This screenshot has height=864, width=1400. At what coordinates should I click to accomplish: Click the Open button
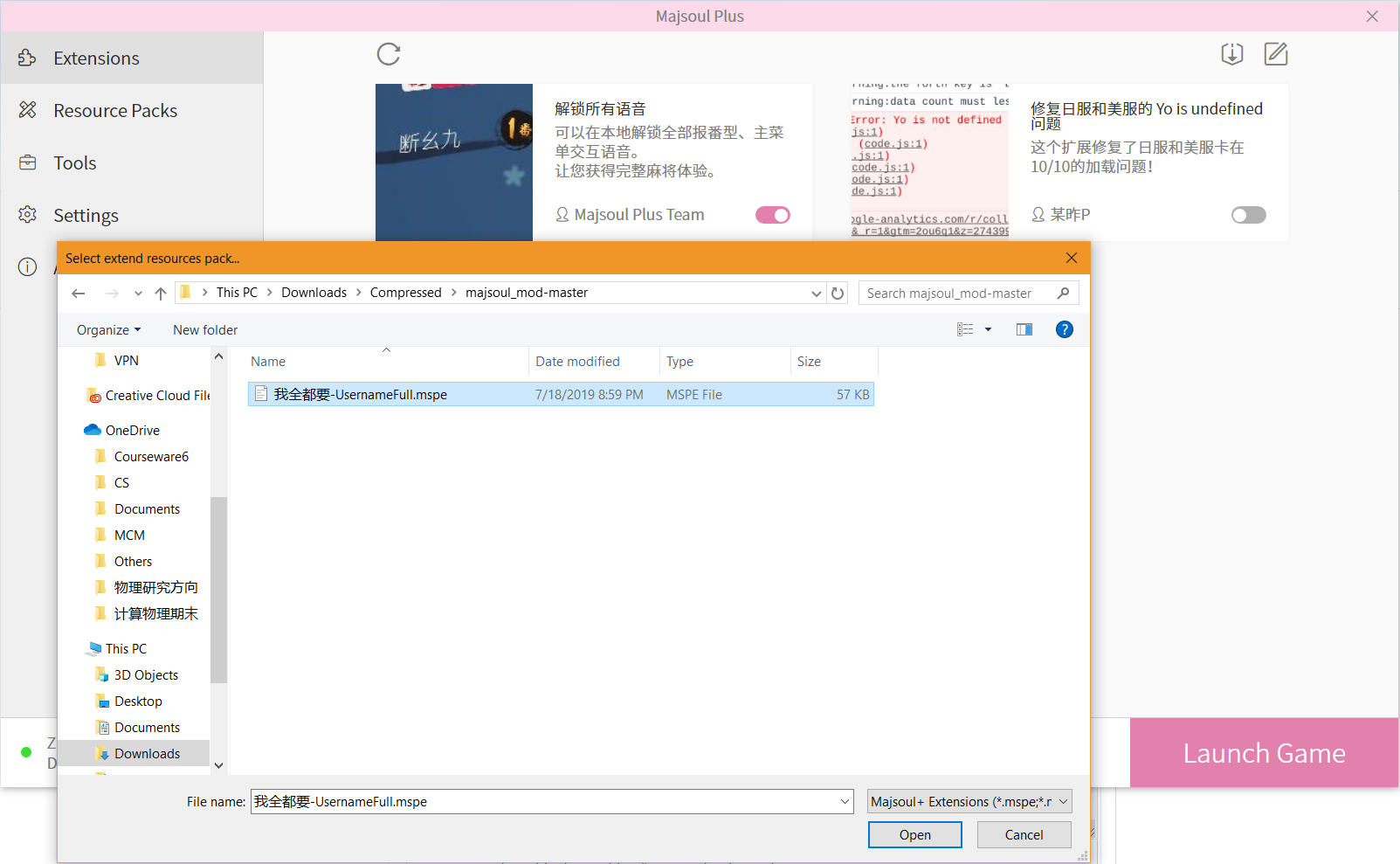pyautogui.click(x=914, y=834)
